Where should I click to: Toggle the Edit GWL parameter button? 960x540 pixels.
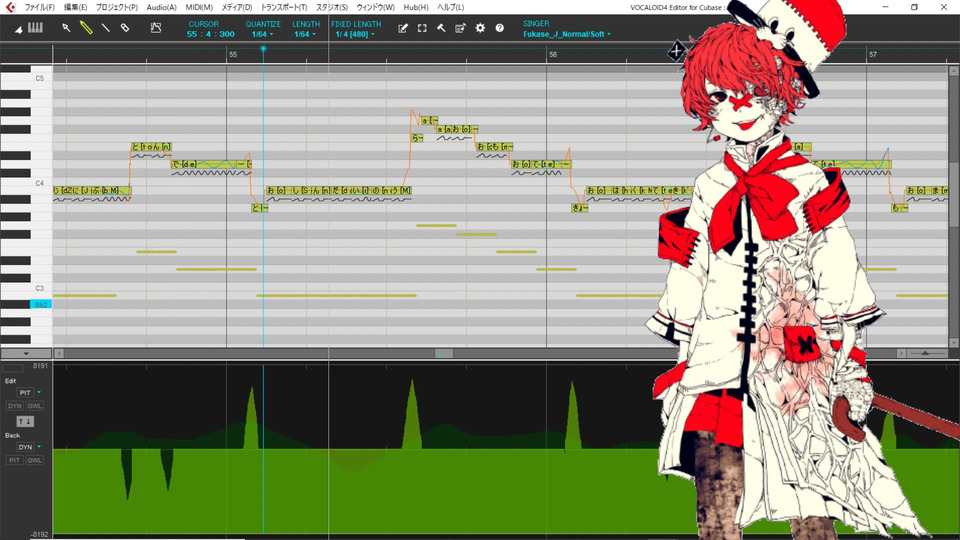click(x=34, y=406)
